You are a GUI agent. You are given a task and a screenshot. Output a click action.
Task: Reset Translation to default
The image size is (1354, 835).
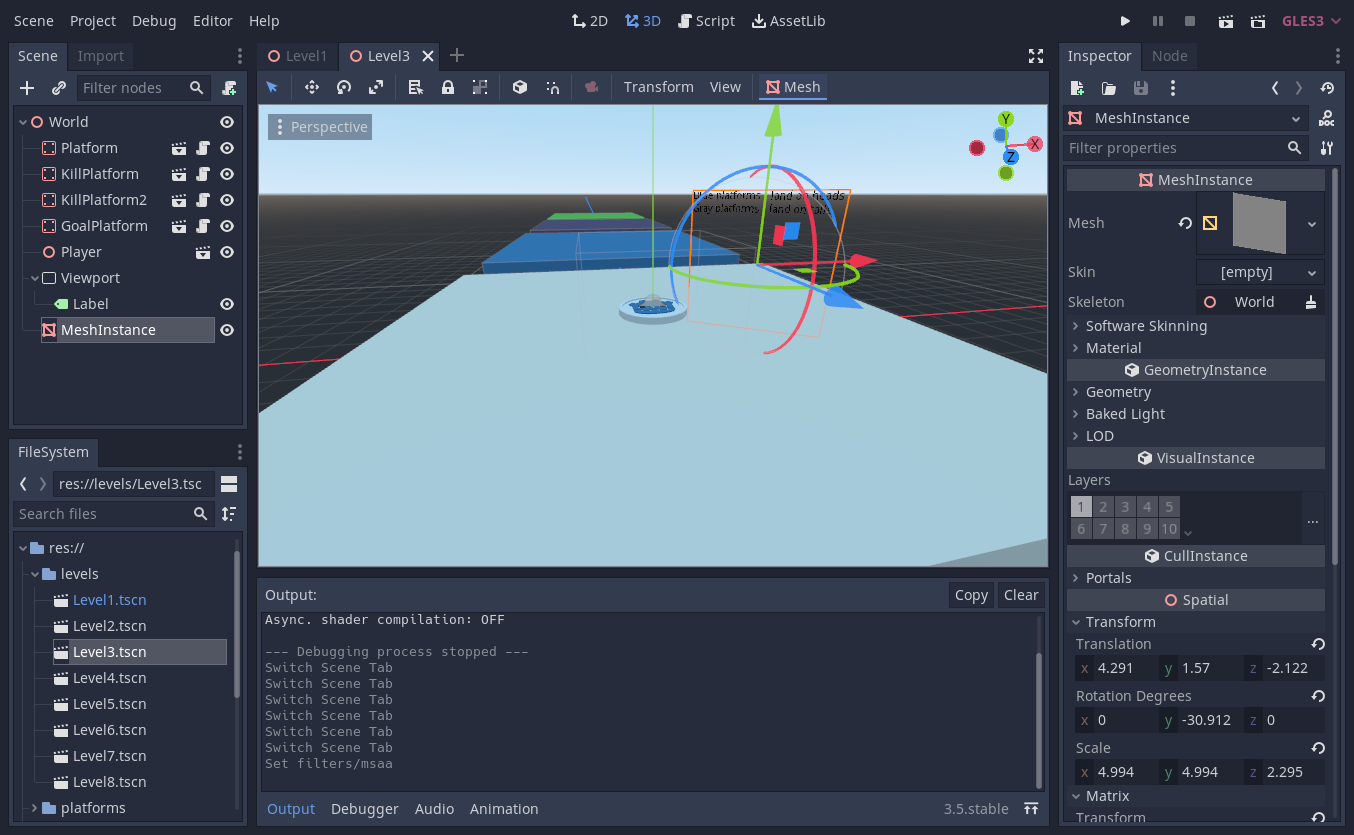1318,644
